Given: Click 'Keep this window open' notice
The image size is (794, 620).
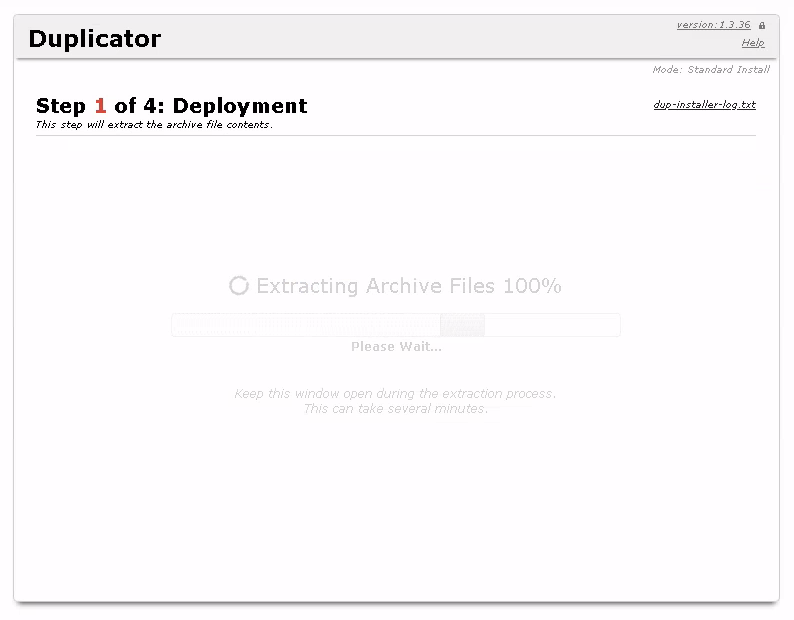Looking at the screenshot, I should [395, 394].
